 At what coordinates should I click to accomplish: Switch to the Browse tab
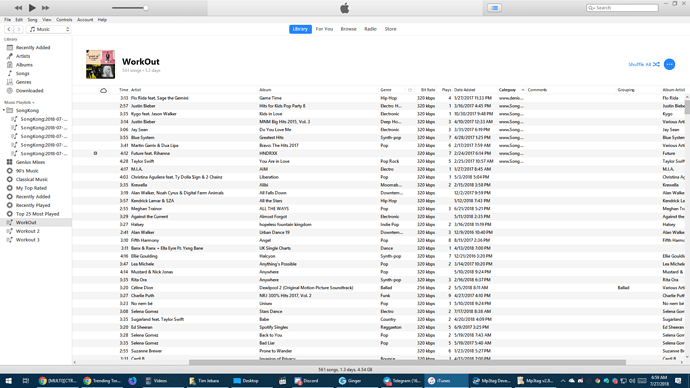point(349,29)
